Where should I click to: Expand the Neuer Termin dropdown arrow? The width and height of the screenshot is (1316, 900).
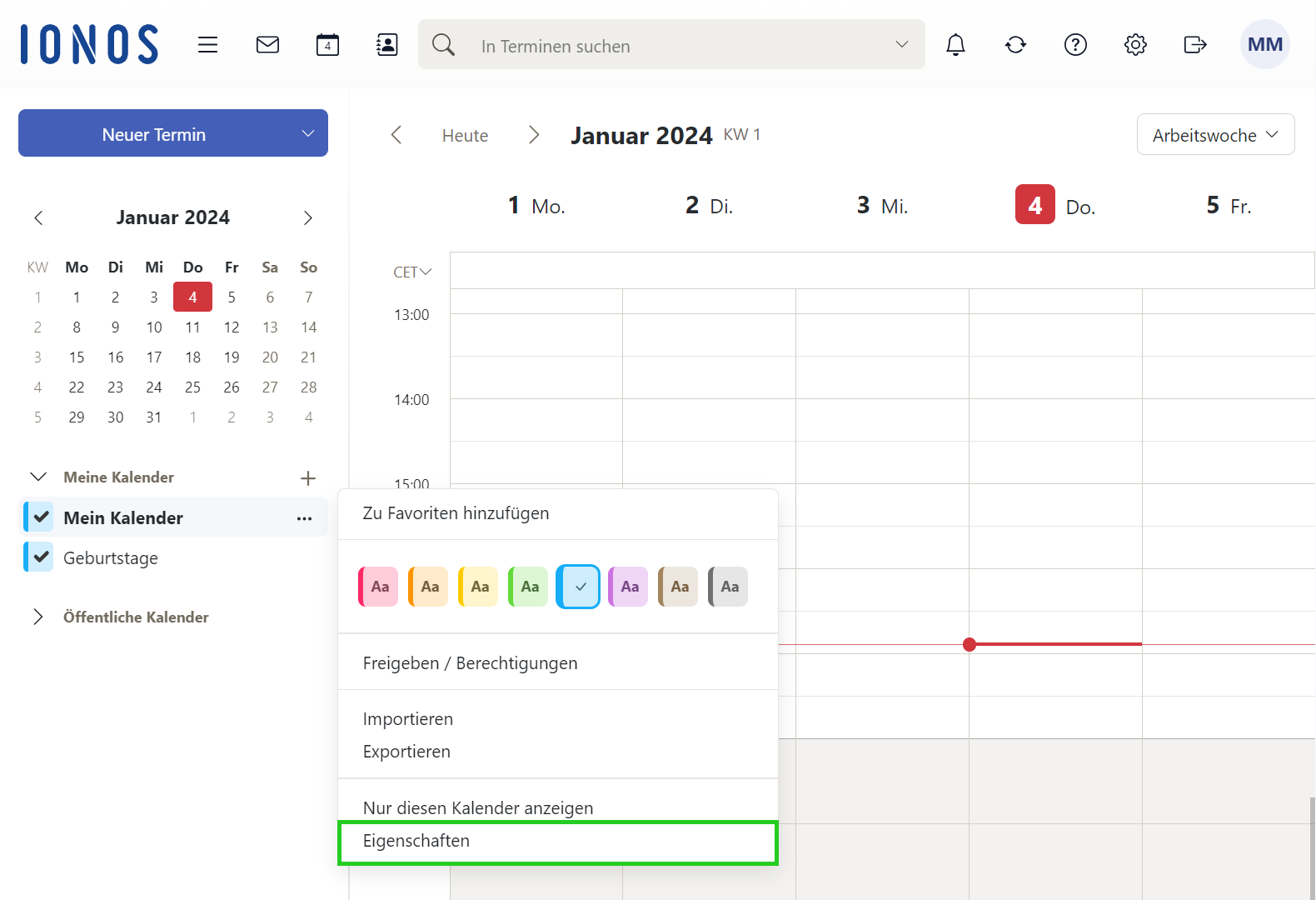tap(308, 133)
